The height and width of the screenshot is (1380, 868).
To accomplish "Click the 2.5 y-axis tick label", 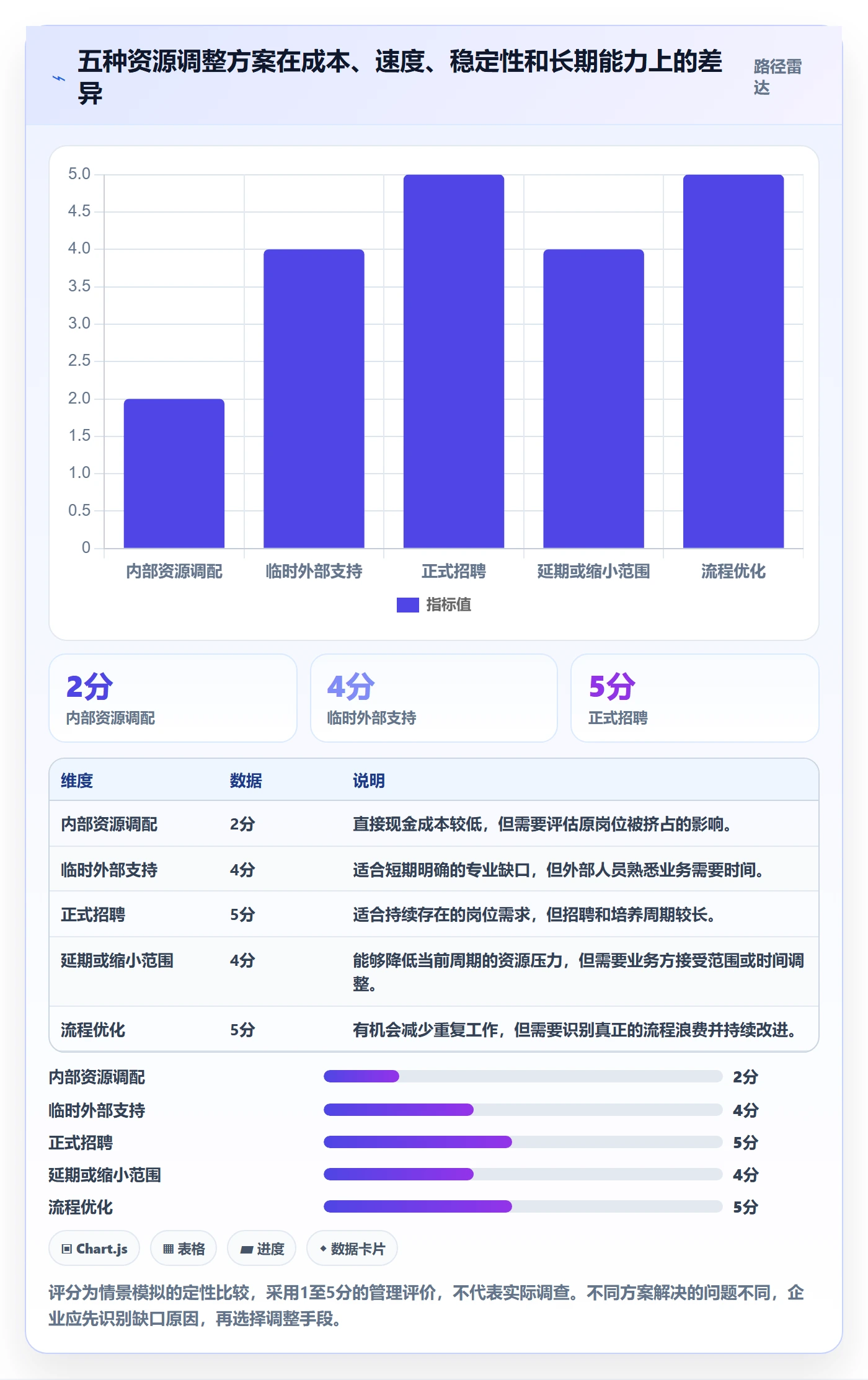I will point(79,361).
